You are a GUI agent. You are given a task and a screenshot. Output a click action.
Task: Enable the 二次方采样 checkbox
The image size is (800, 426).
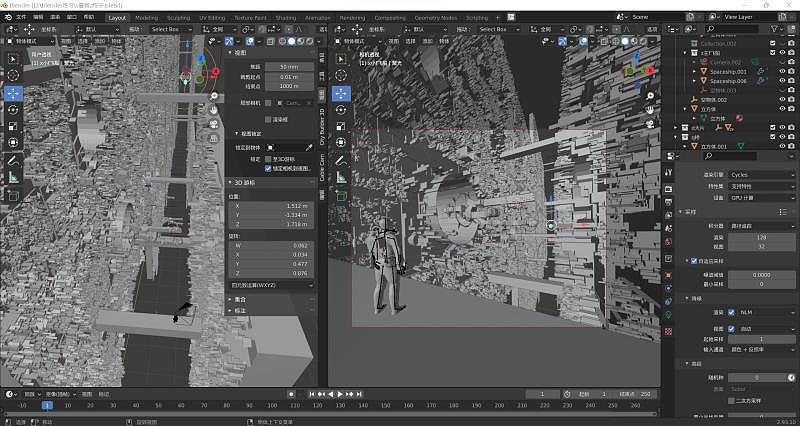point(731,400)
